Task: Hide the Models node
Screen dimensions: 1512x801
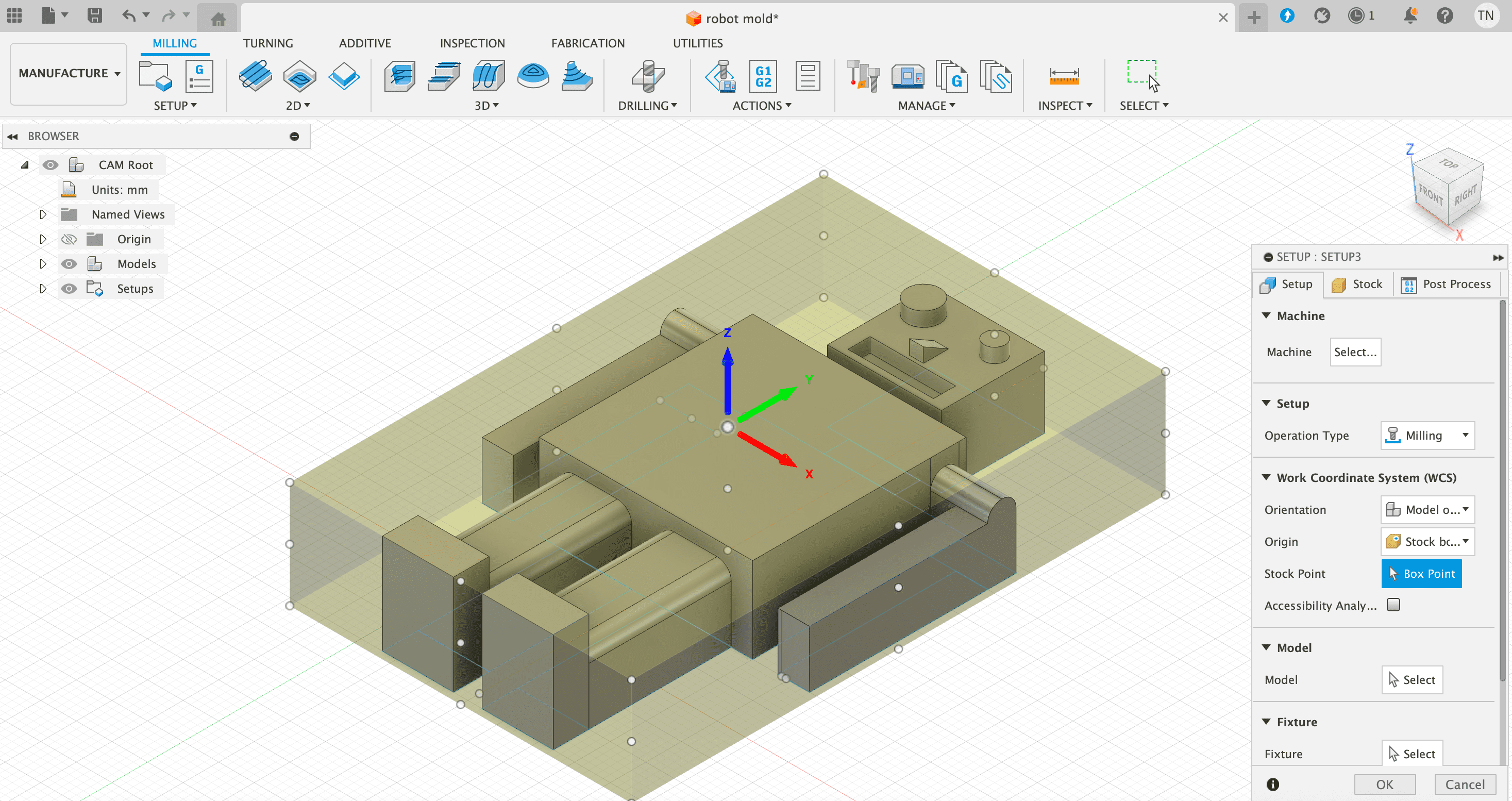Action: 69,264
